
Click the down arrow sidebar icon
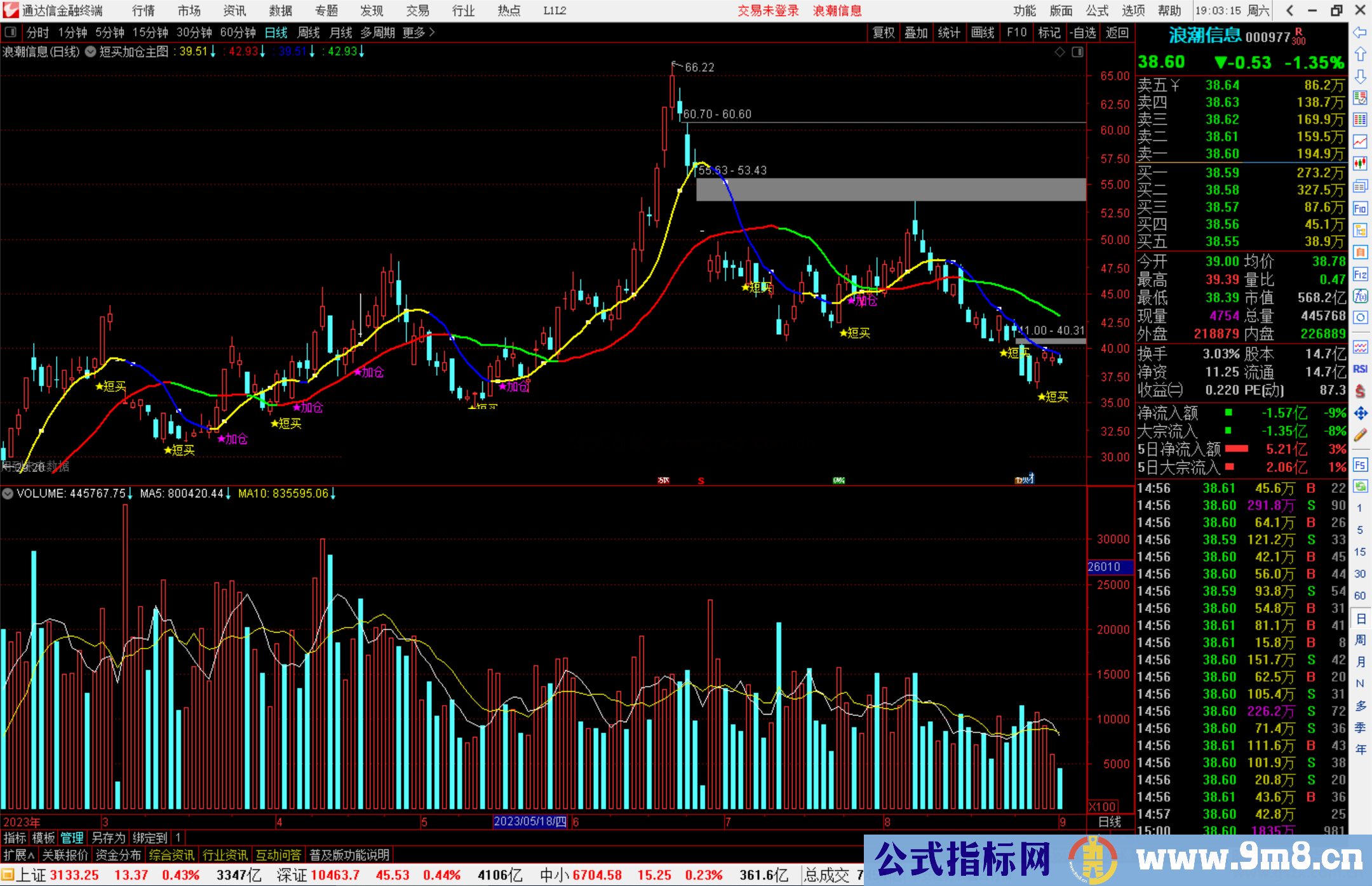pos(1360,77)
